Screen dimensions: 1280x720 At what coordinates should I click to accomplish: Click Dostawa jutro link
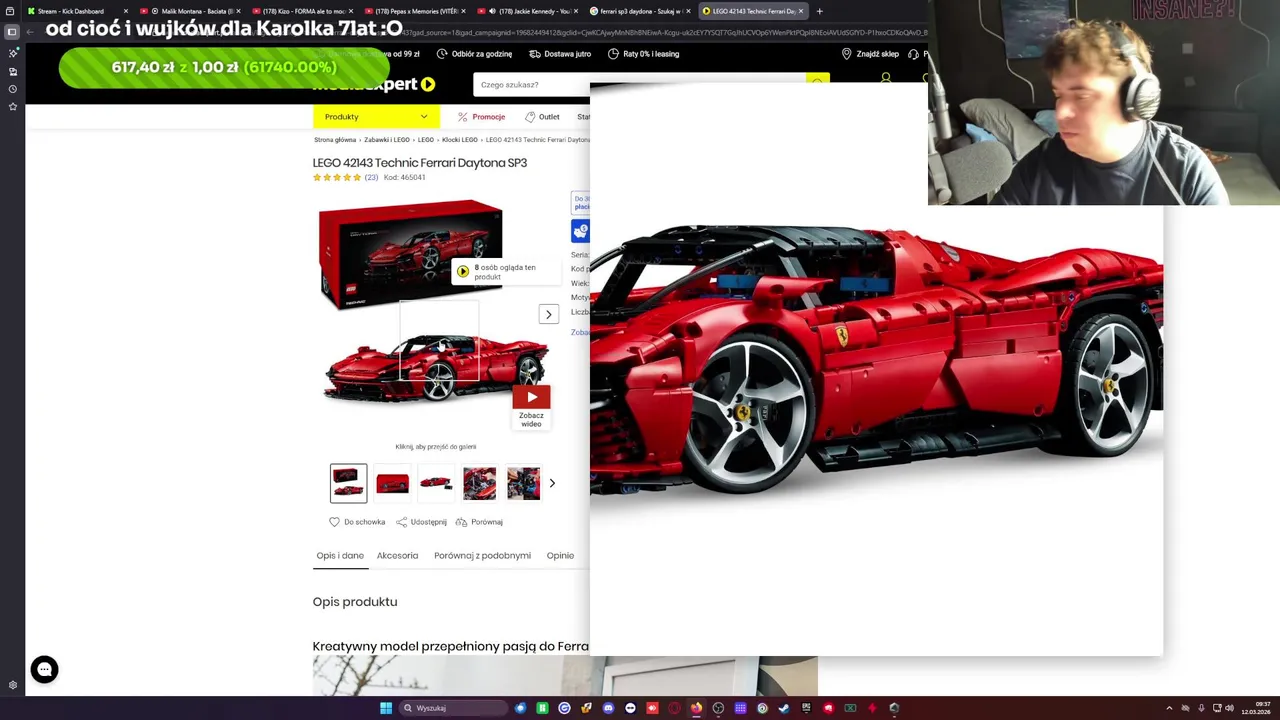click(x=560, y=54)
